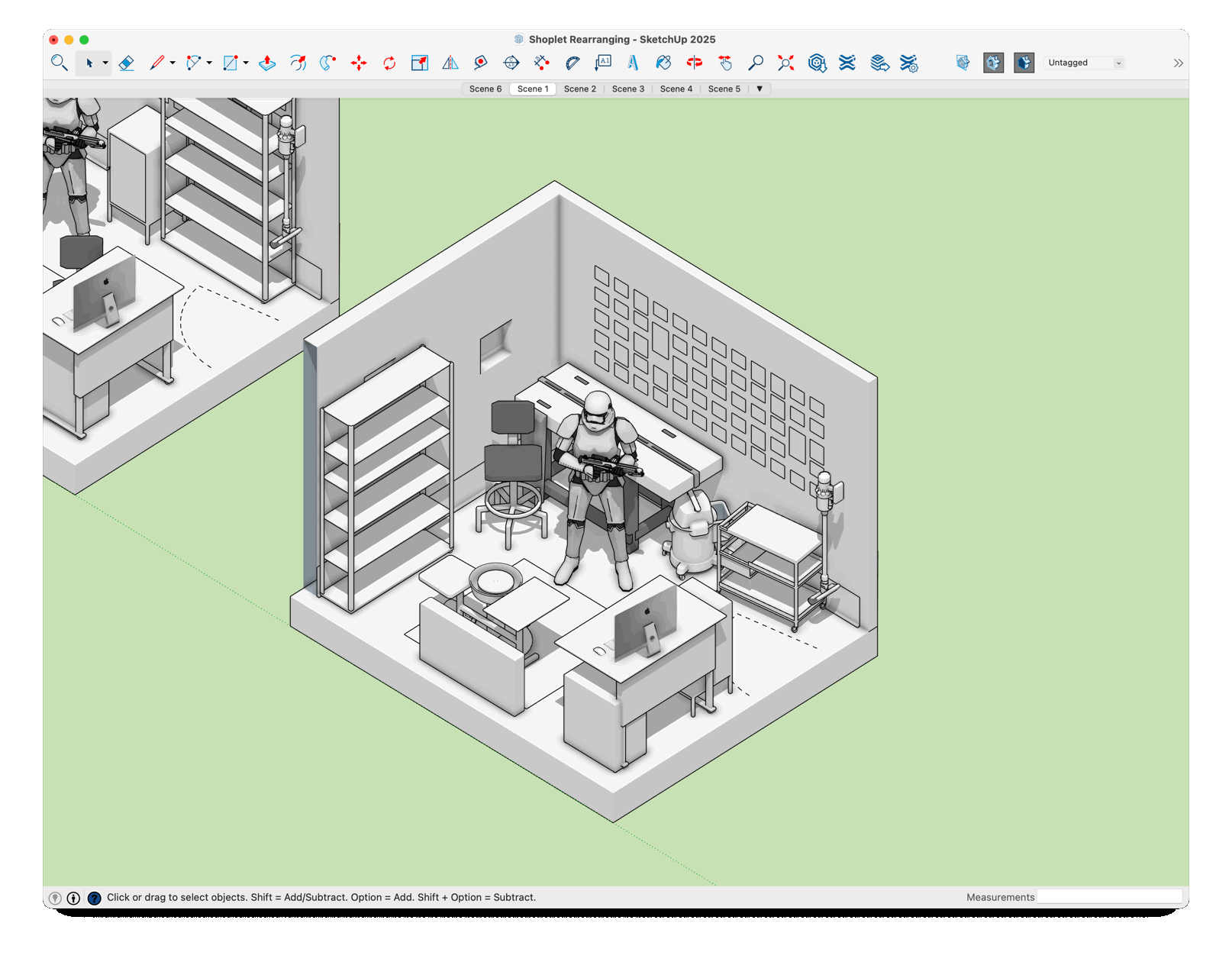The width and height of the screenshot is (1232, 965).
Task: Pick the Text label tool
Action: [x=603, y=63]
